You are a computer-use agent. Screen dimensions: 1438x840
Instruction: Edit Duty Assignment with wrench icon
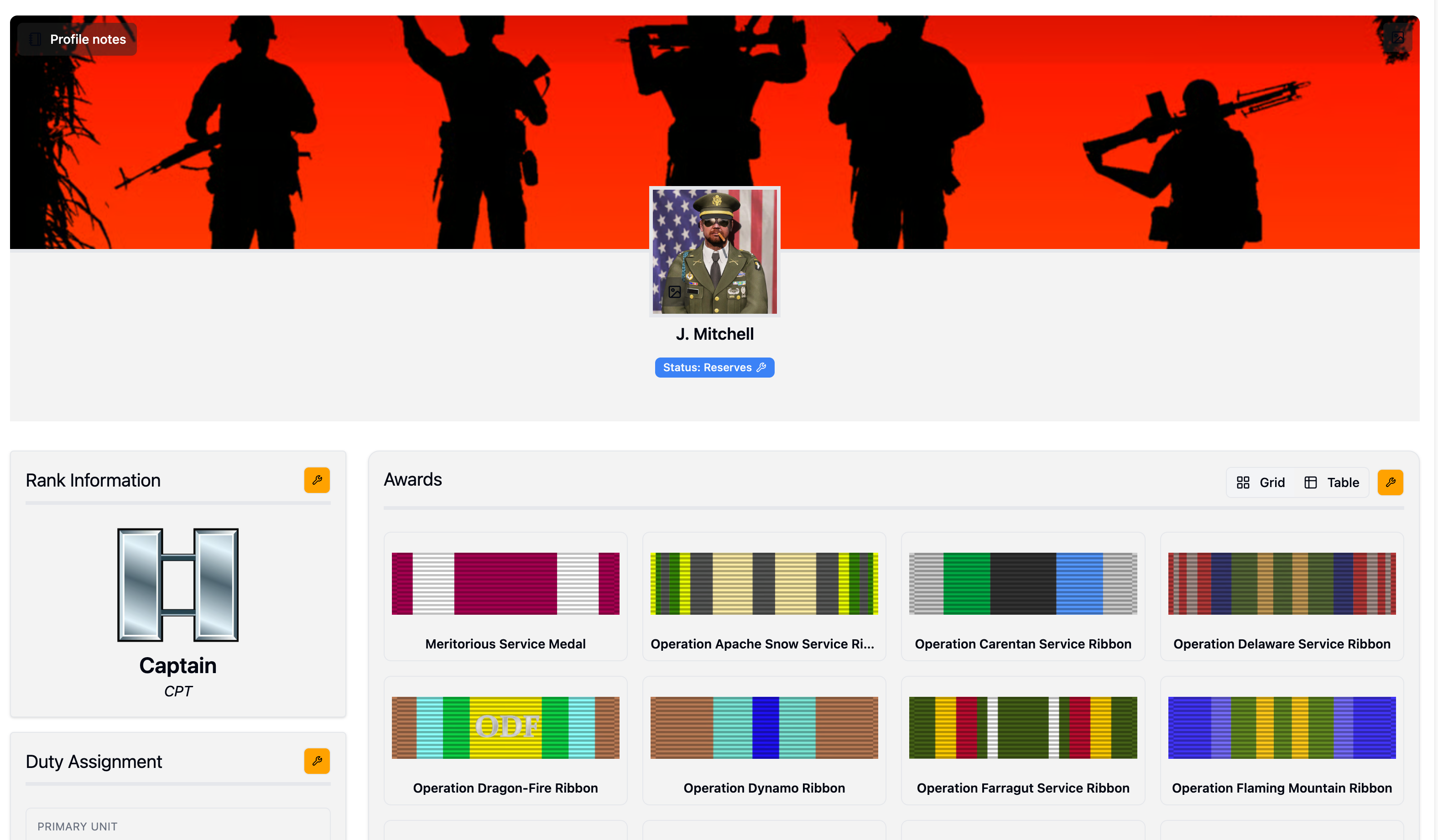(x=317, y=761)
